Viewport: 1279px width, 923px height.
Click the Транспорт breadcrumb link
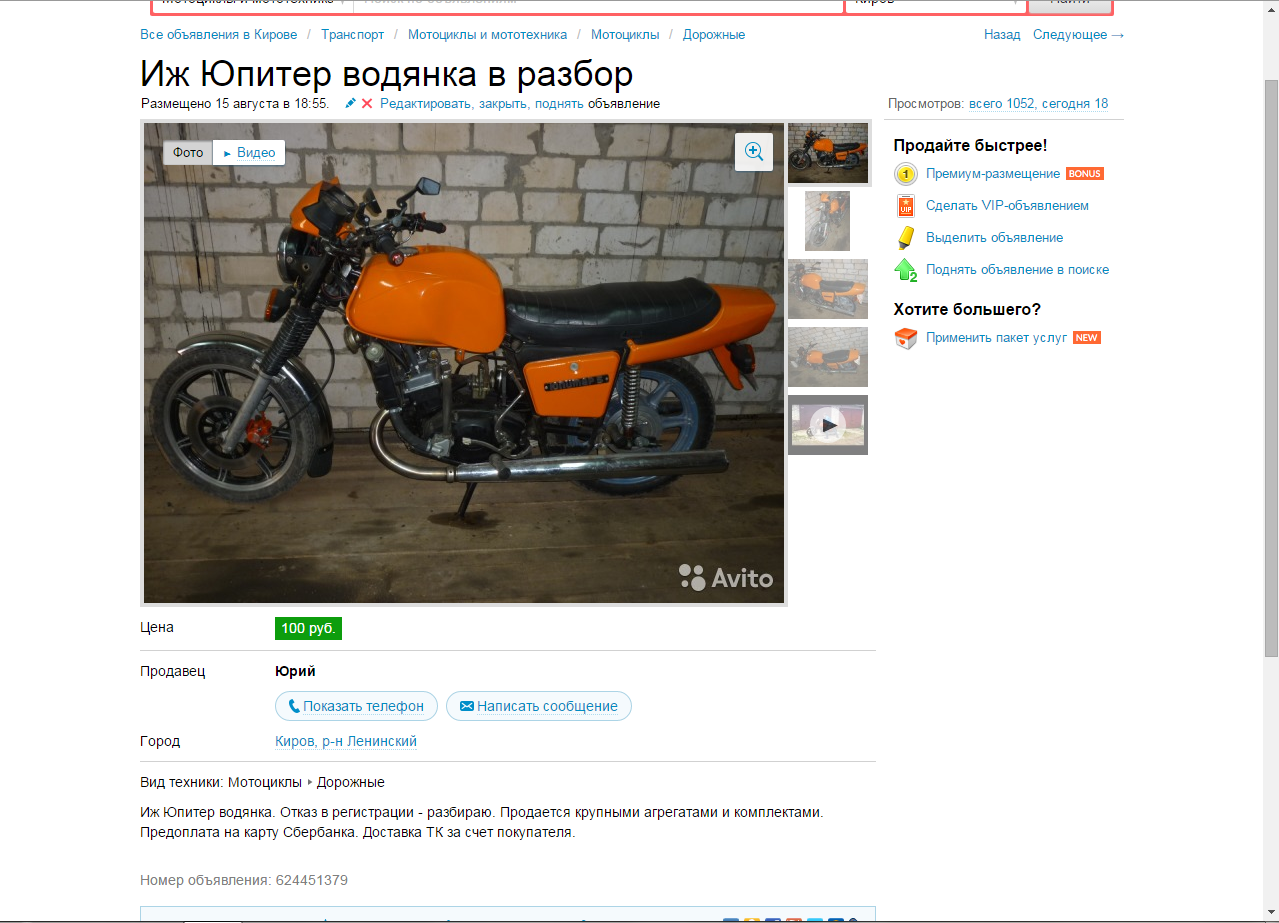click(352, 35)
